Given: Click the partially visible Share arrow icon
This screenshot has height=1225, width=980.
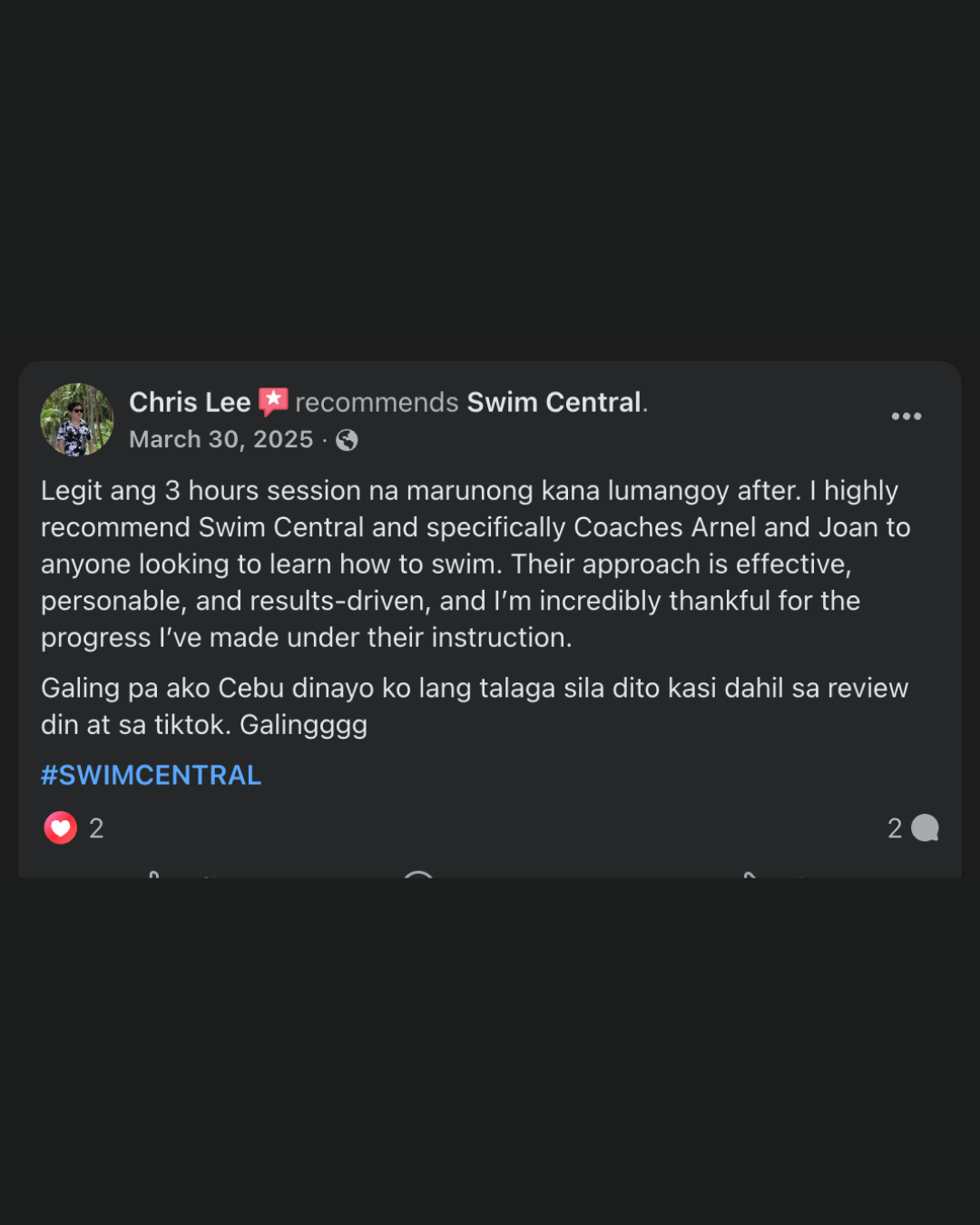Looking at the screenshot, I should (x=750, y=874).
